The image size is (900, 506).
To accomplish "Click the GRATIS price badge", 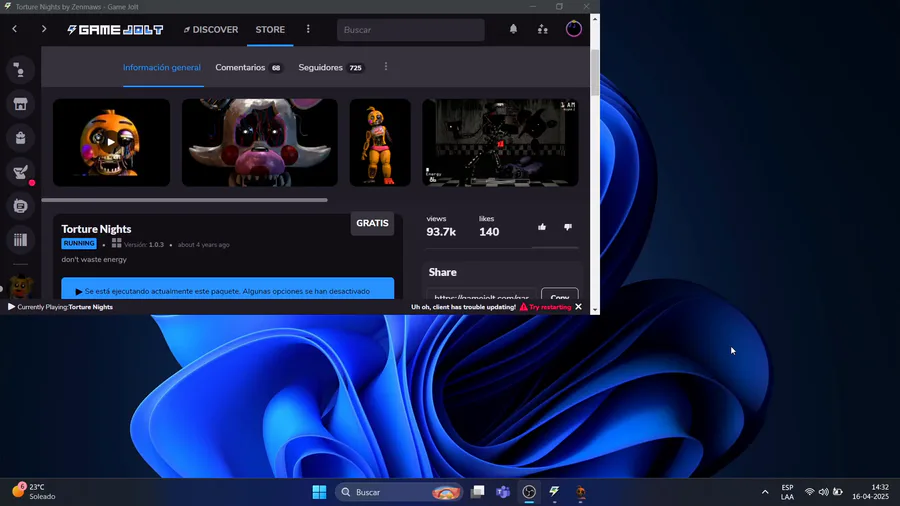I will (x=372, y=223).
